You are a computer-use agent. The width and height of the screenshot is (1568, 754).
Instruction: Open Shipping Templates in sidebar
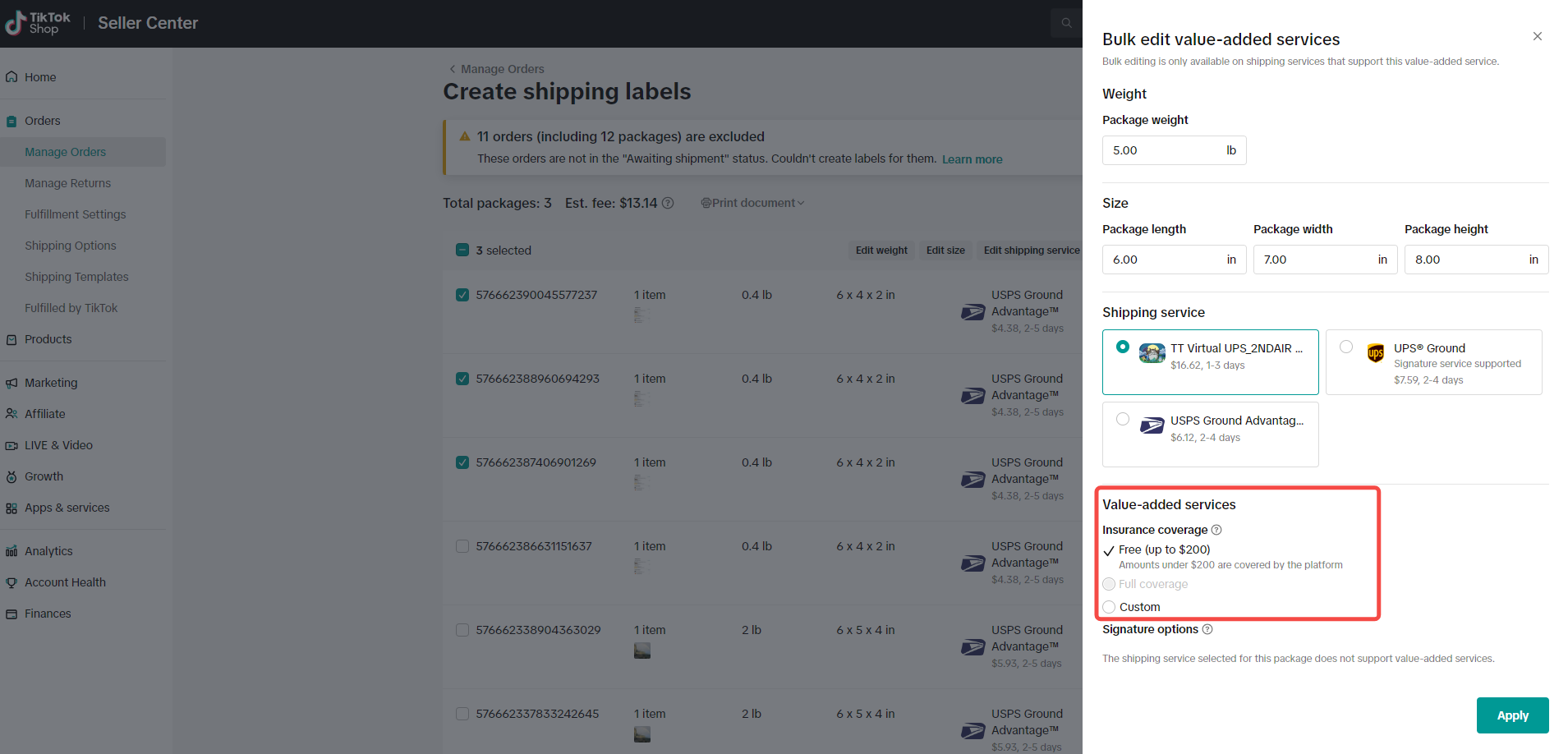pyautogui.click(x=76, y=277)
